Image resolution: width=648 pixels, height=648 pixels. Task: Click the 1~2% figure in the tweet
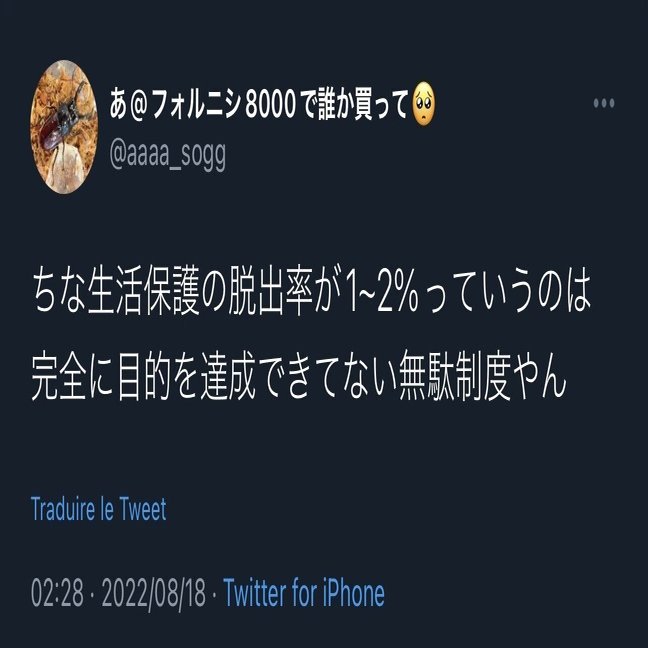(381, 291)
